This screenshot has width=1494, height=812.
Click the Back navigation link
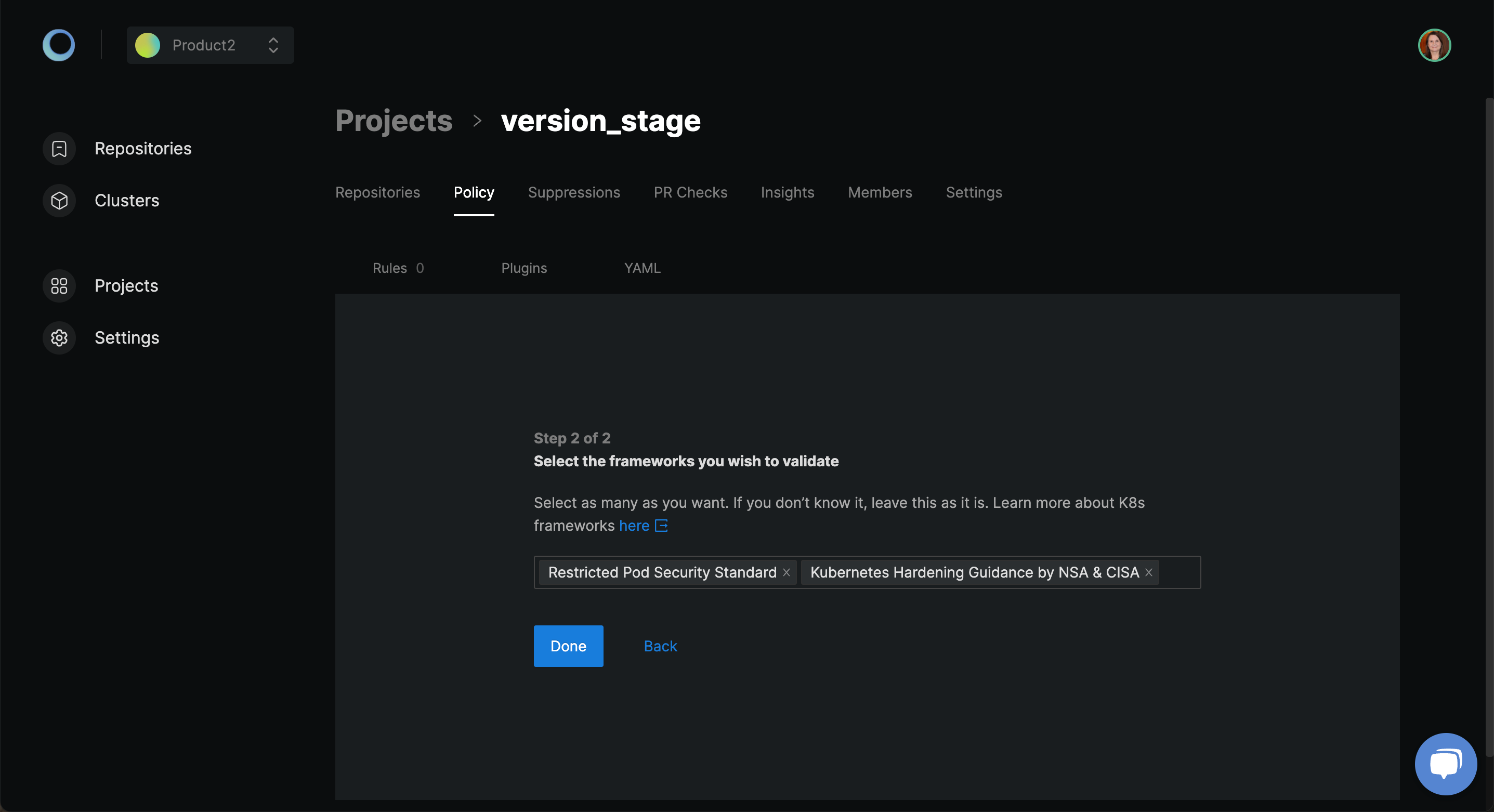pos(660,645)
